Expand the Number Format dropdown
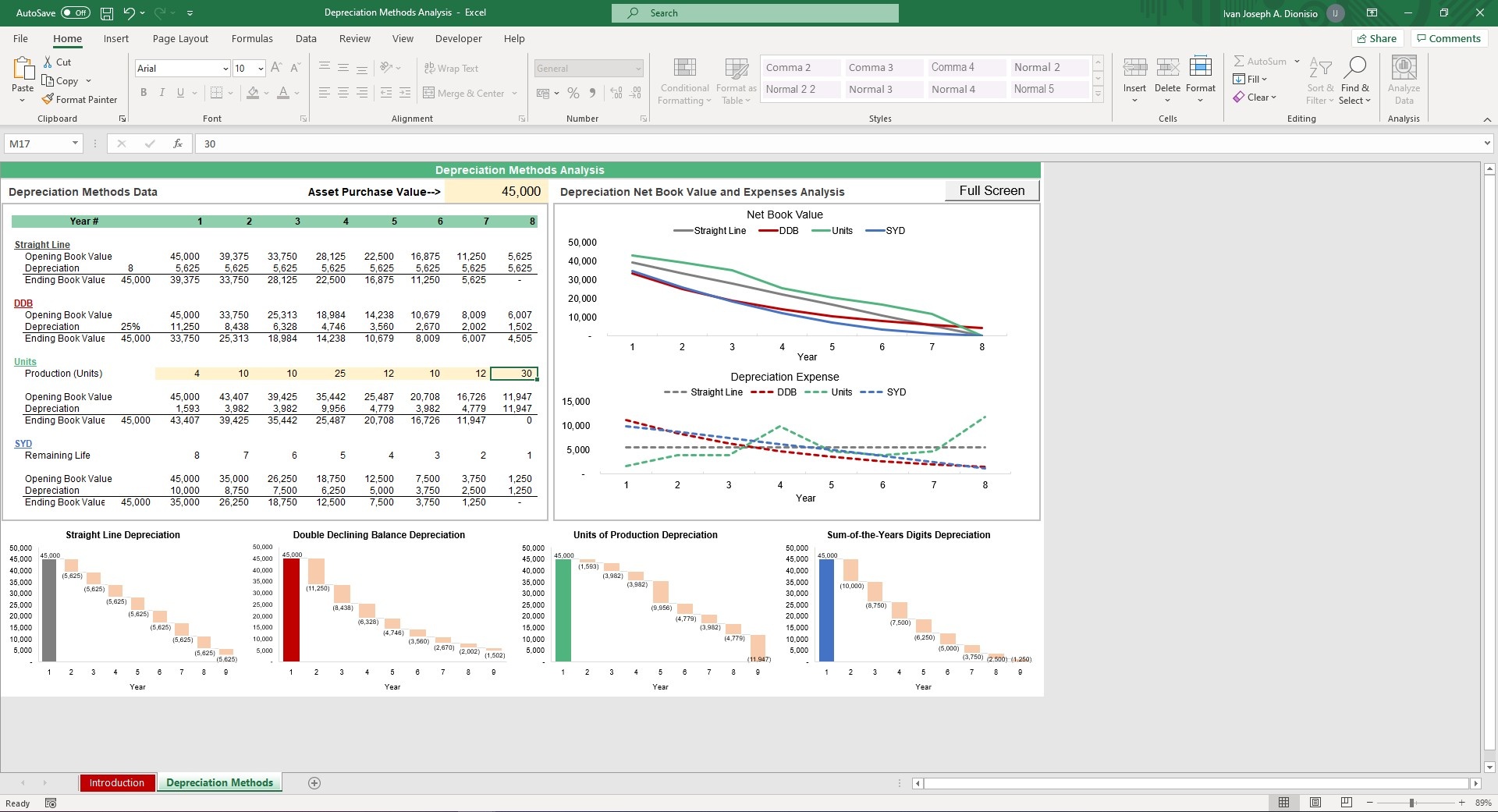Image resolution: width=1498 pixels, height=812 pixels. (637, 69)
